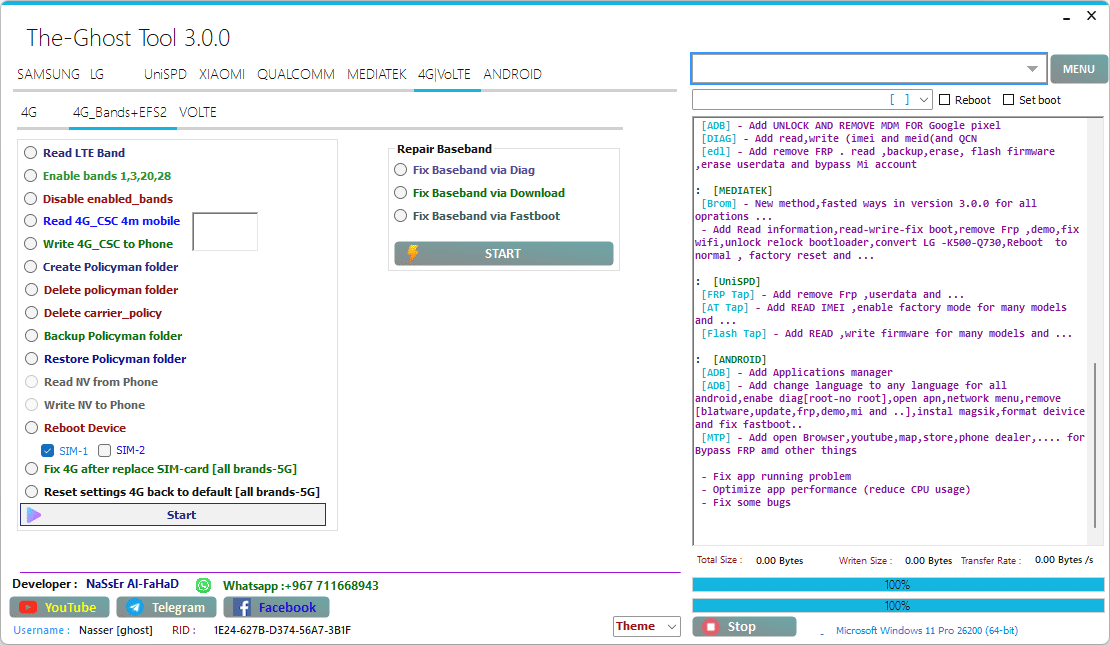This screenshot has width=1110, height=645.
Task: Select Enable bands 1,3,20,28 option
Action: 30,176
